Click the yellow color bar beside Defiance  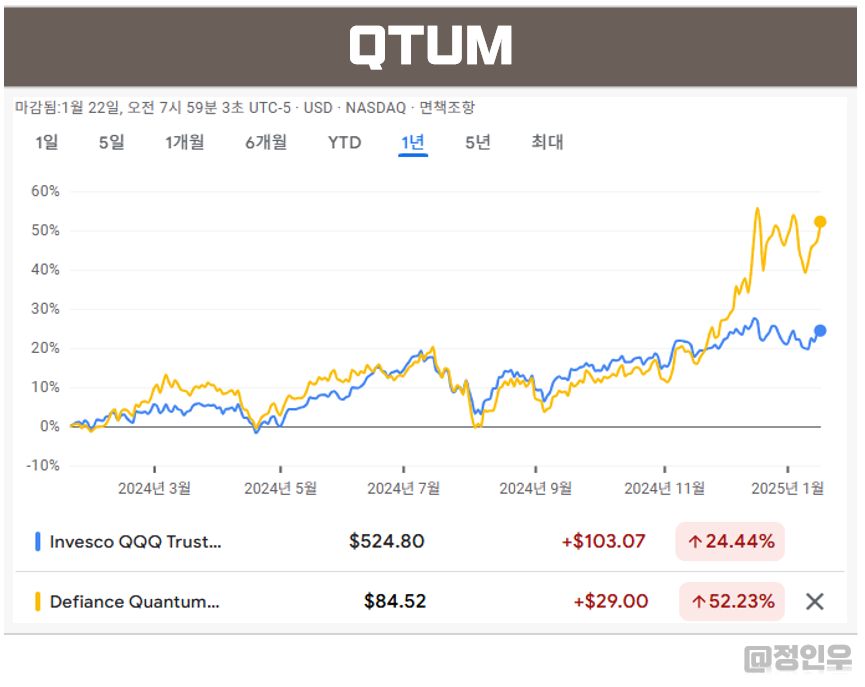pos(38,601)
